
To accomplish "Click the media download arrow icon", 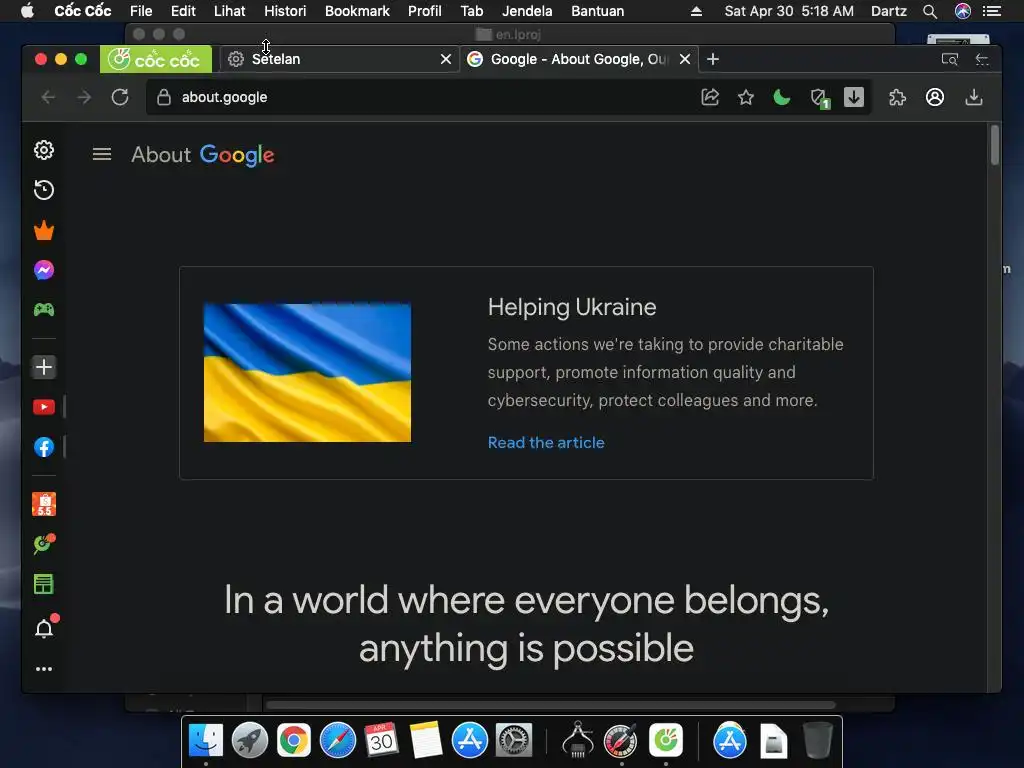I will (854, 97).
